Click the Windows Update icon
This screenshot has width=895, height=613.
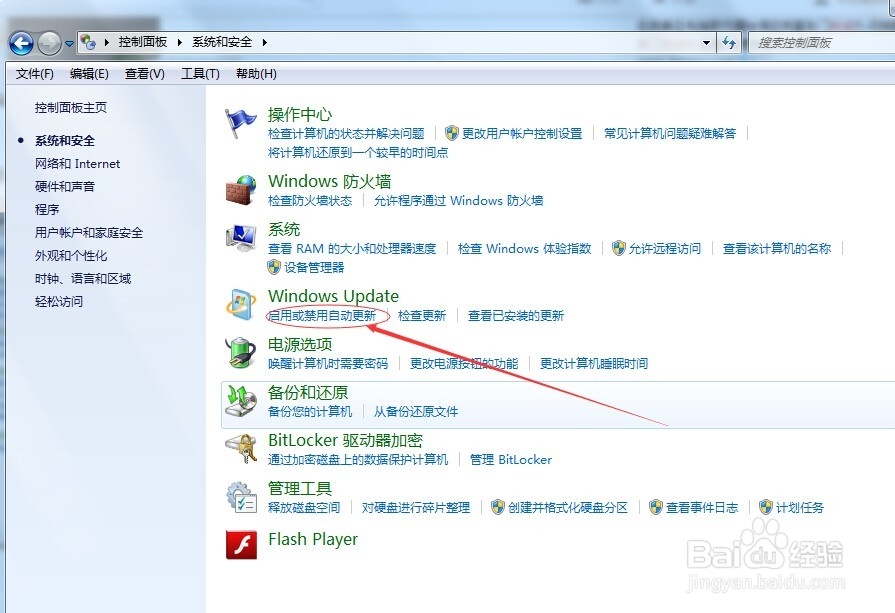tap(241, 304)
